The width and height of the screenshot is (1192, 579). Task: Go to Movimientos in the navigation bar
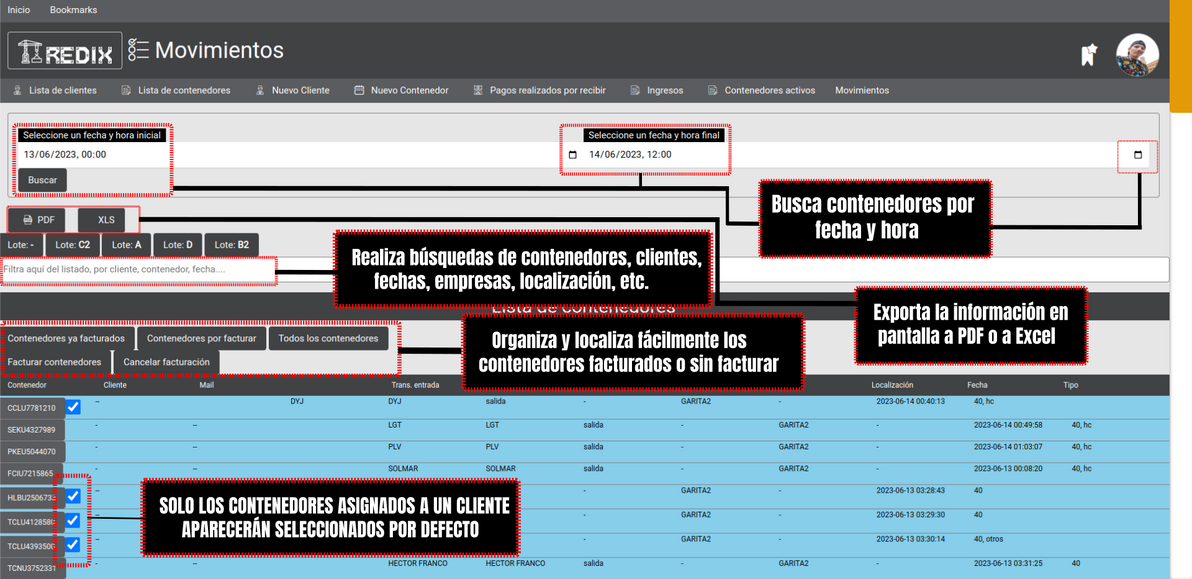coord(861,90)
